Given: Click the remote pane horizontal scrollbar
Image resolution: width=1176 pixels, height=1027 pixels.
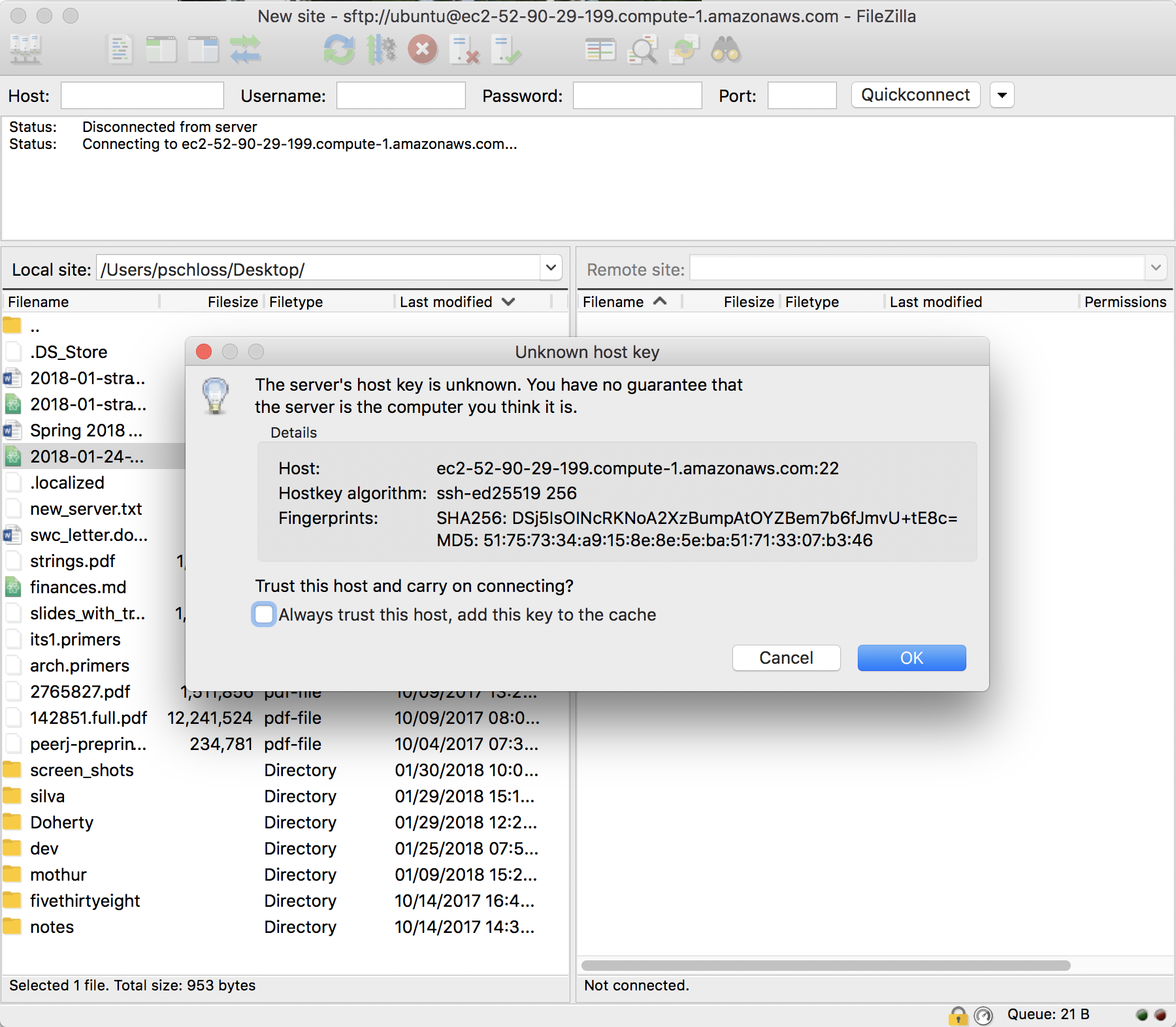Looking at the screenshot, I should coord(825,966).
